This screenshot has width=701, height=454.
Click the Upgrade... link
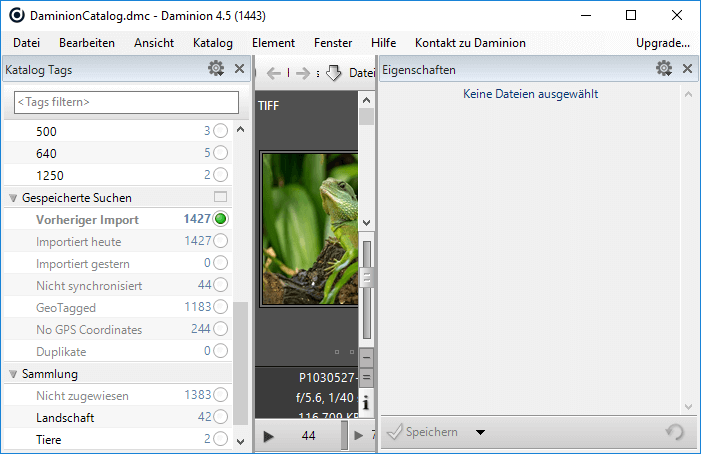pyautogui.click(x=663, y=43)
